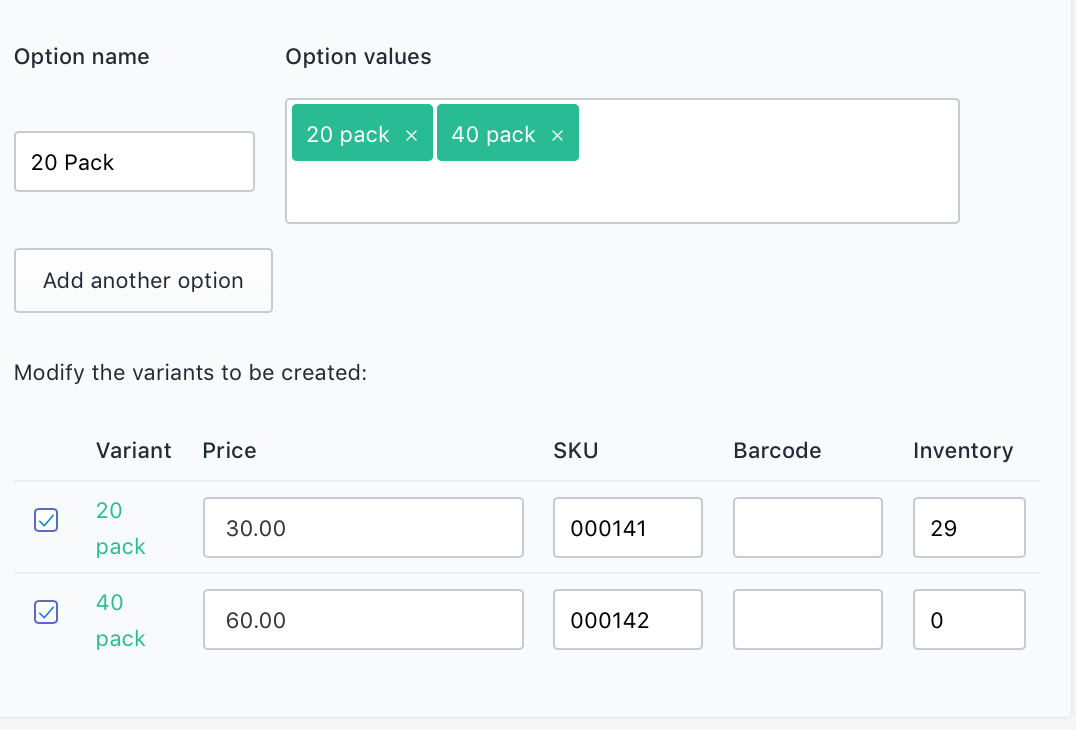
Task: Open the 20 pack variant link
Action: point(121,528)
